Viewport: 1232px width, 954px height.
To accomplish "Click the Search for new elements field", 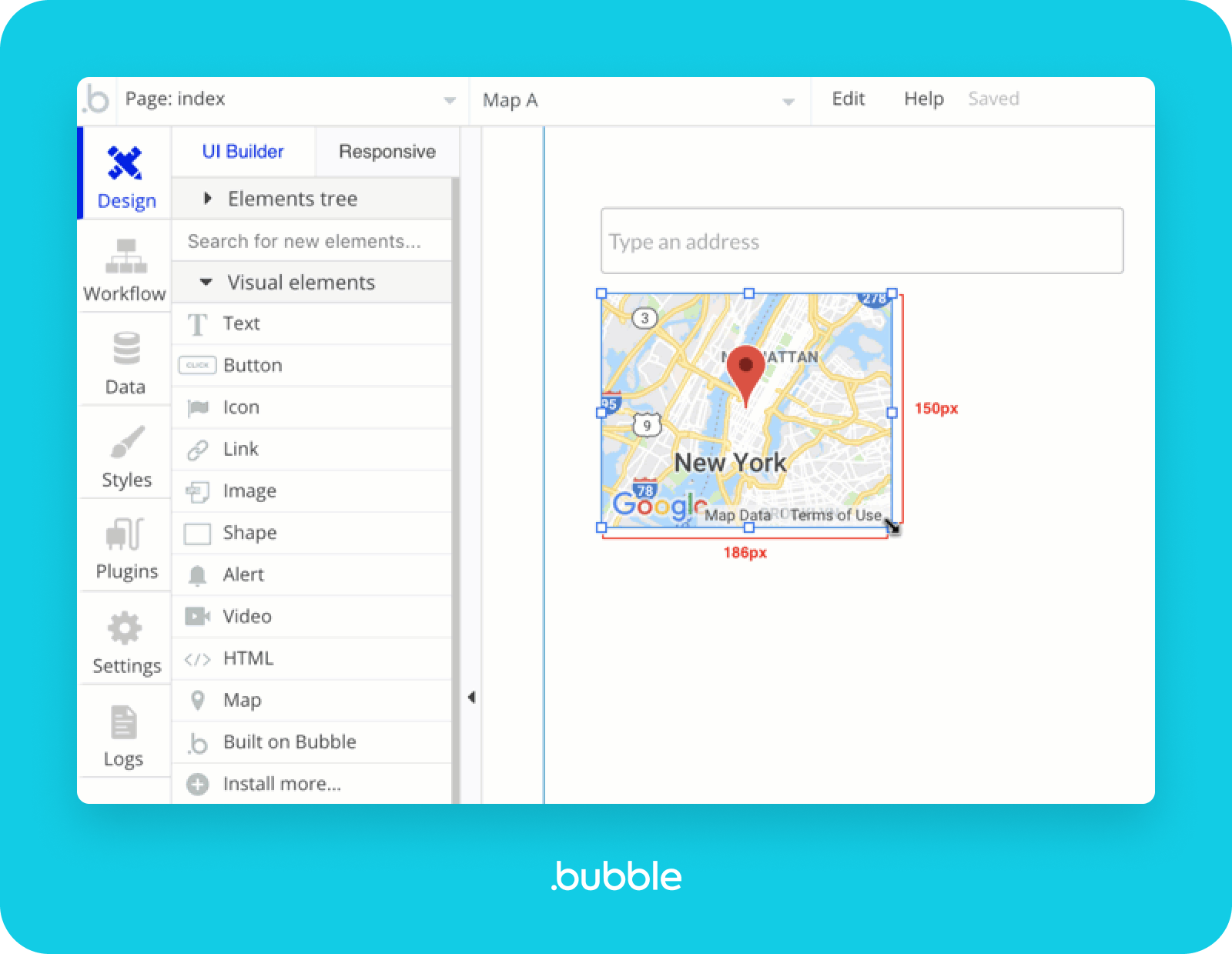I will pos(311,241).
